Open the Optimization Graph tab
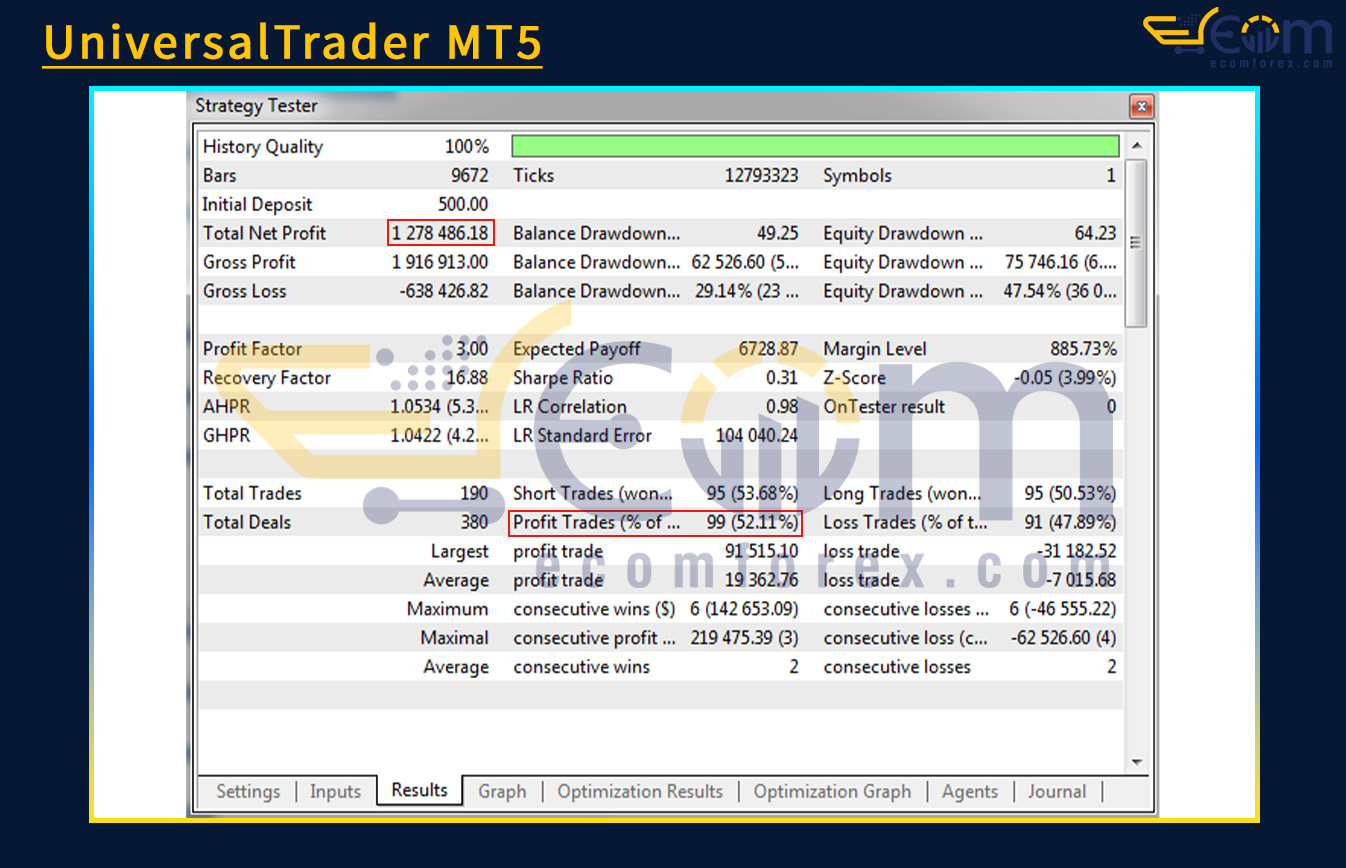1346x868 pixels. click(832, 791)
